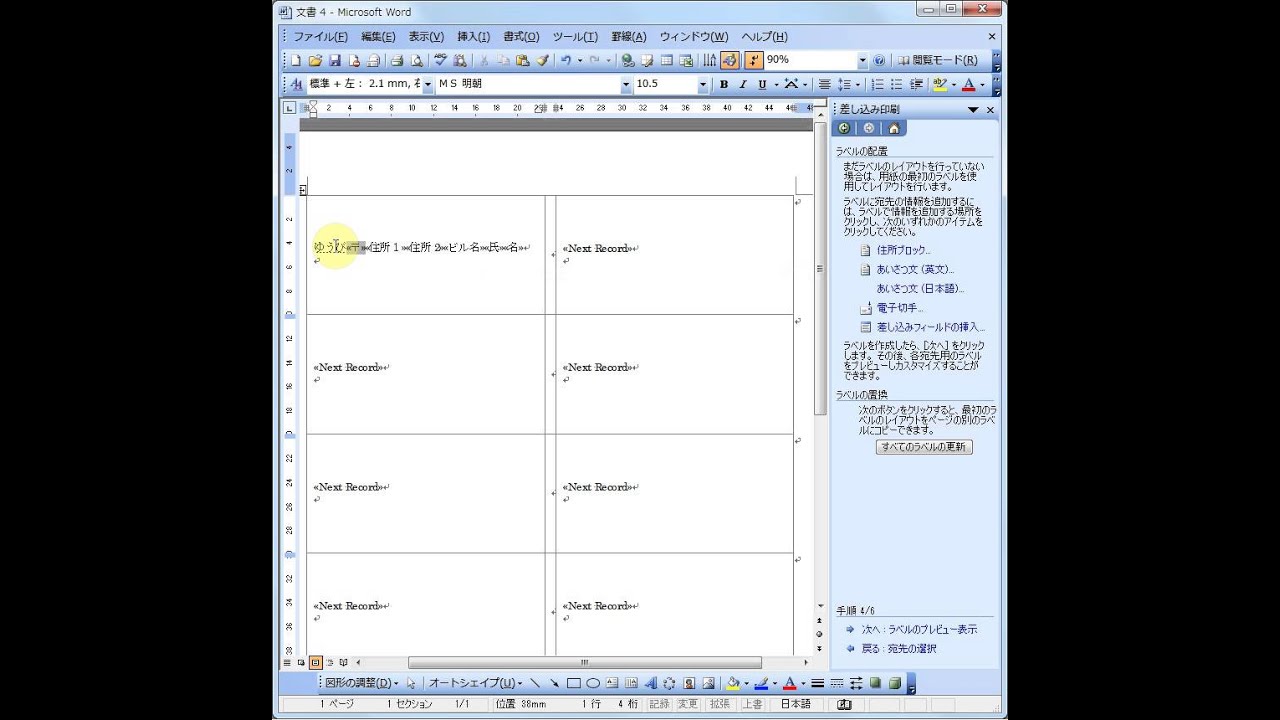Insert hyperlink using toolbar icon
1280x720 pixels.
628,61
